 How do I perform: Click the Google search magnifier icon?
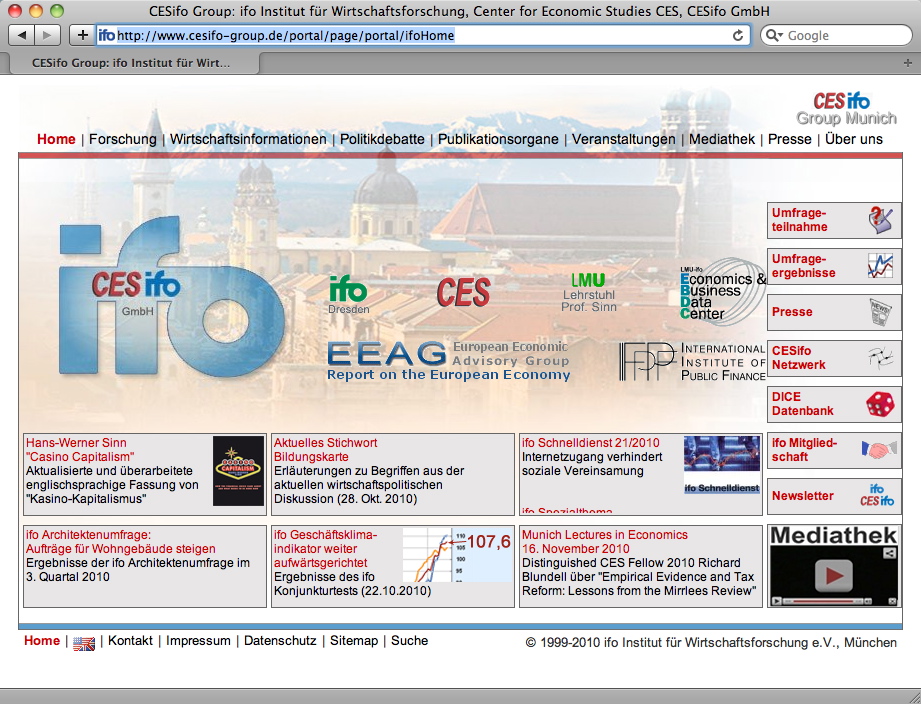(x=774, y=35)
